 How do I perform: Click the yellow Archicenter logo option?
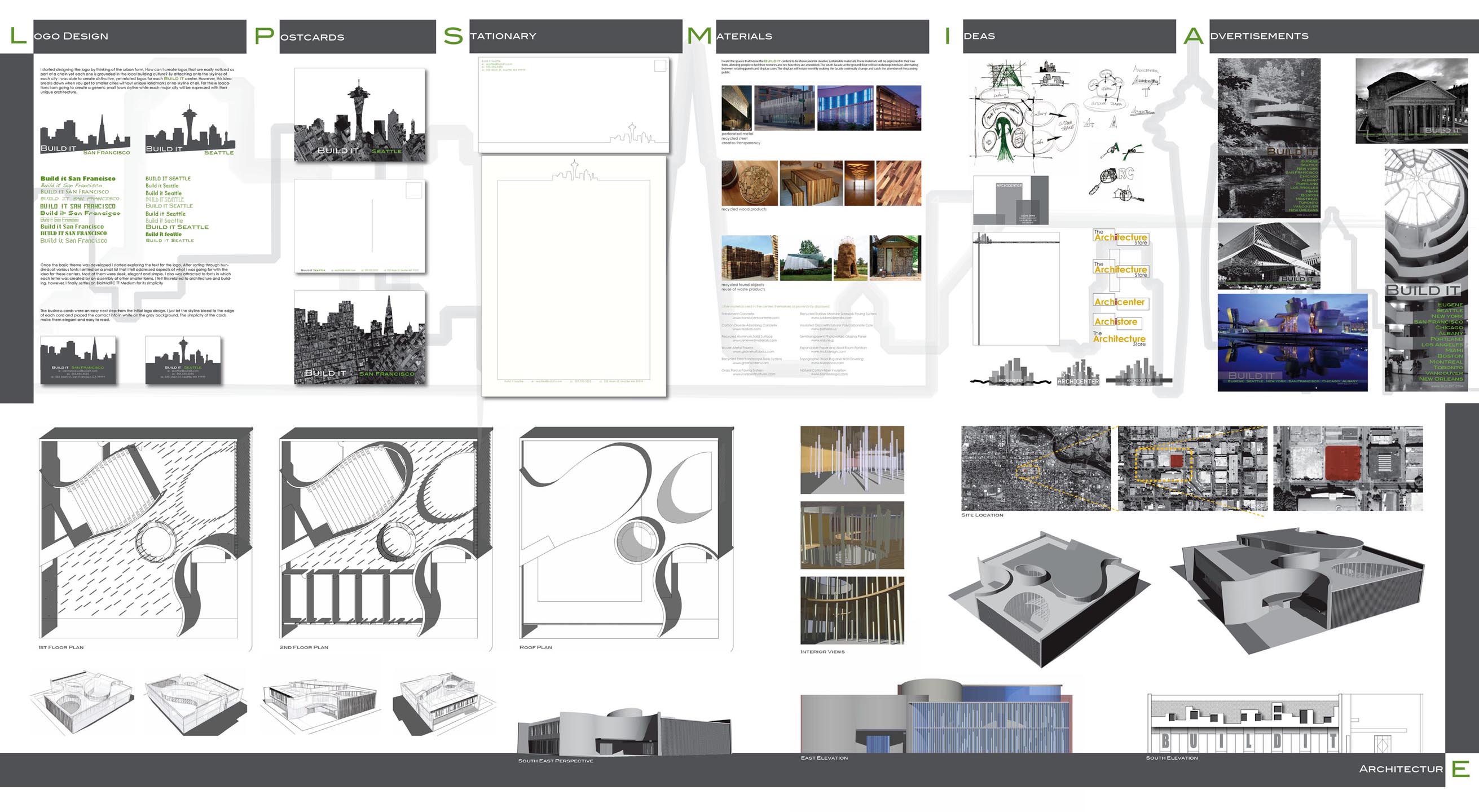tap(1120, 302)
